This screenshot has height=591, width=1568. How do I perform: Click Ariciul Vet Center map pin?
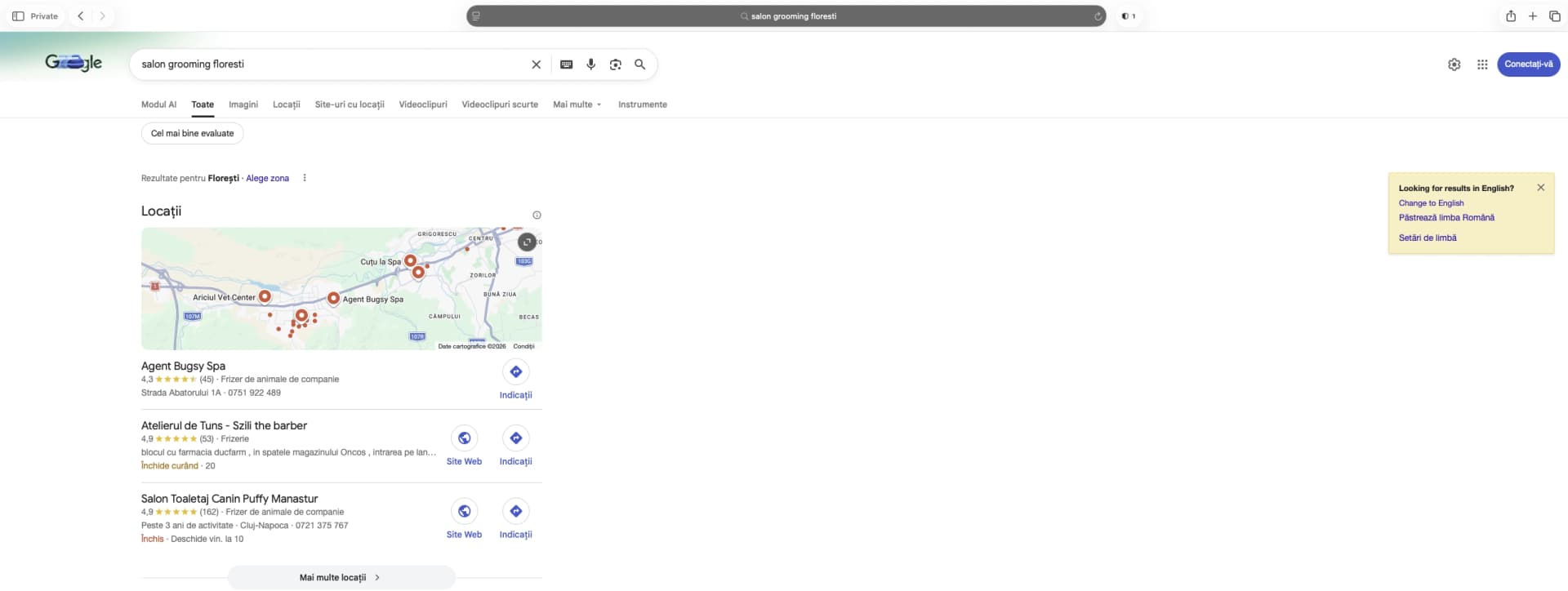[265, 296]
